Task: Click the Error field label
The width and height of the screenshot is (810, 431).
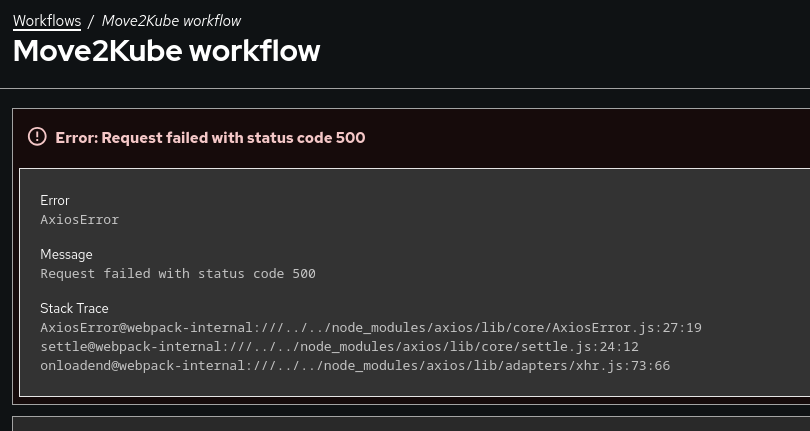Action: pos(55,200)
